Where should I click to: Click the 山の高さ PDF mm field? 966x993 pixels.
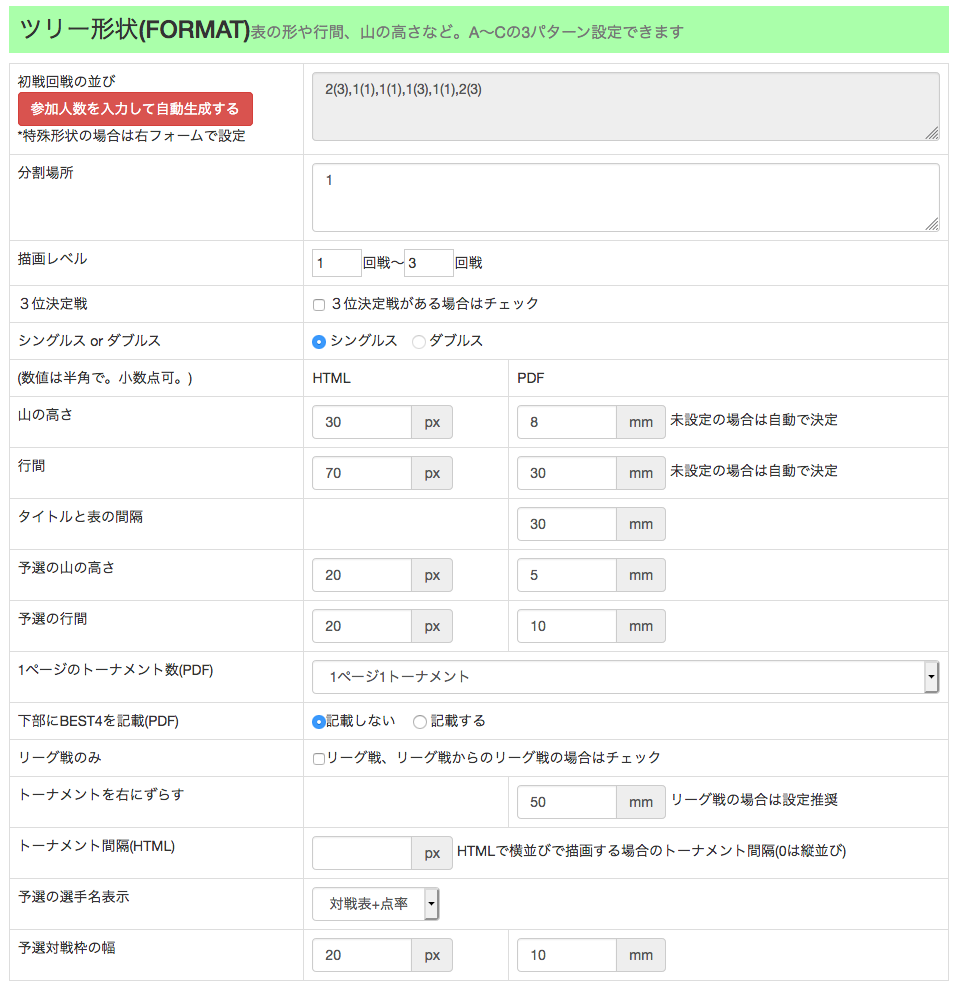(x=567, y=422)
